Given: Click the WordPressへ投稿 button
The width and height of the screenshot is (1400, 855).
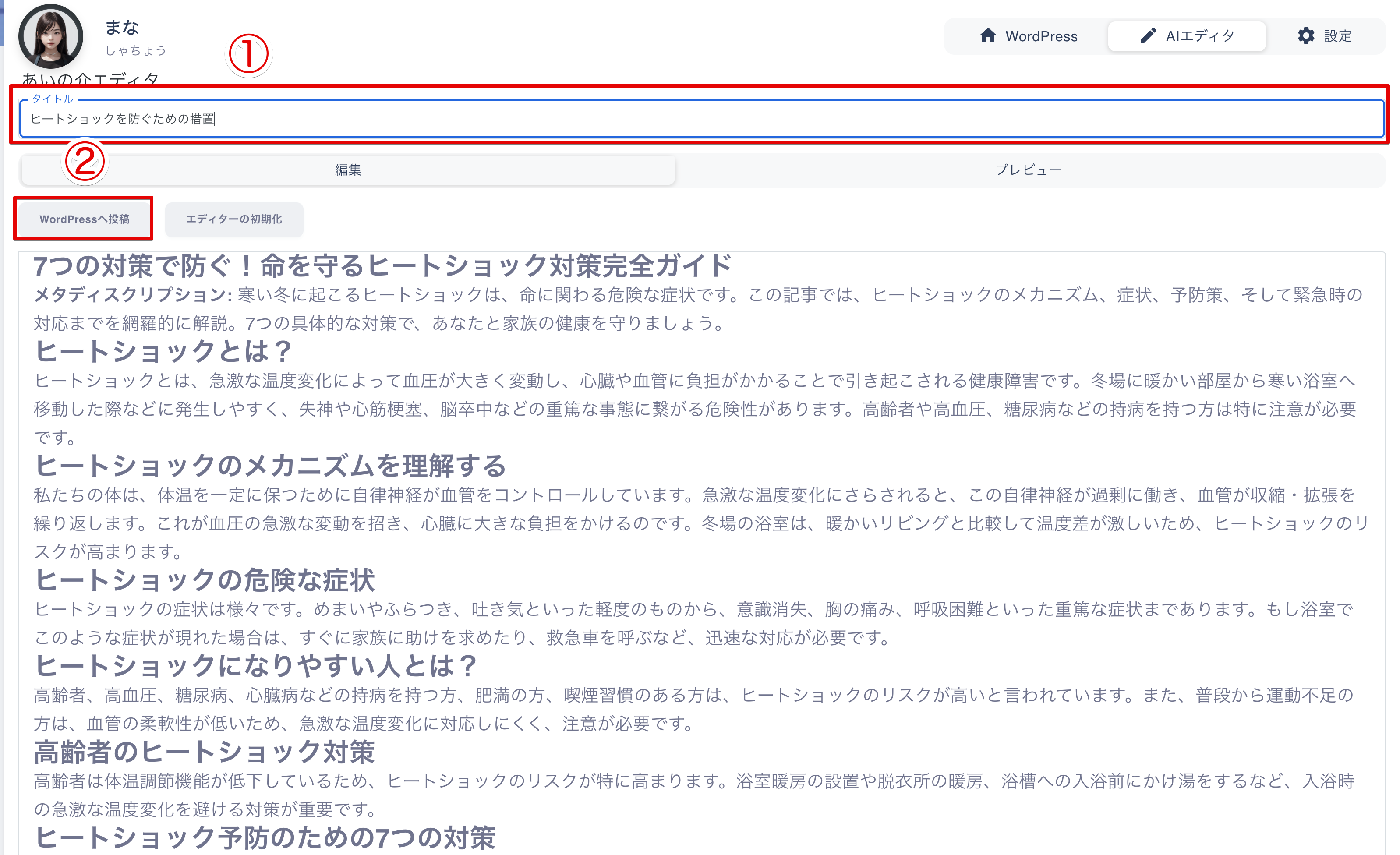Looking at the screenshot, I should pyautogui.click(x=84, y=219).
